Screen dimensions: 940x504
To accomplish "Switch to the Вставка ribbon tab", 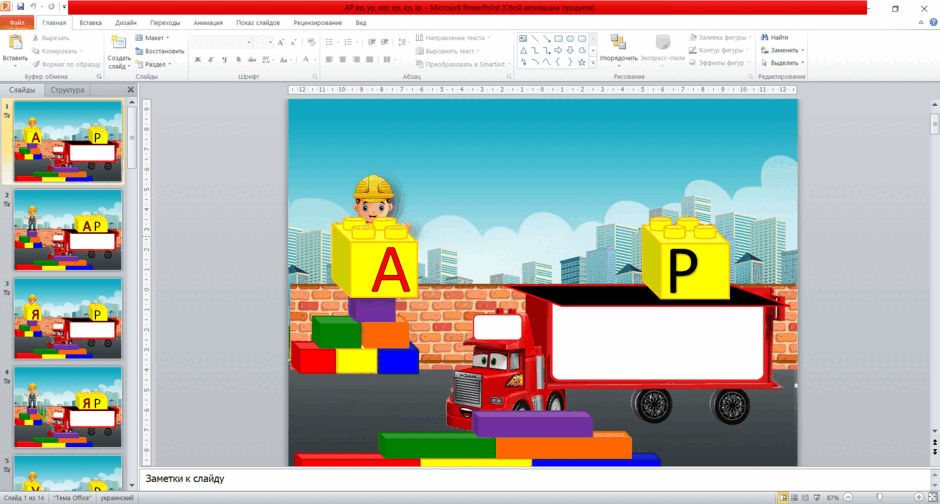I will [x=91, y=23].
